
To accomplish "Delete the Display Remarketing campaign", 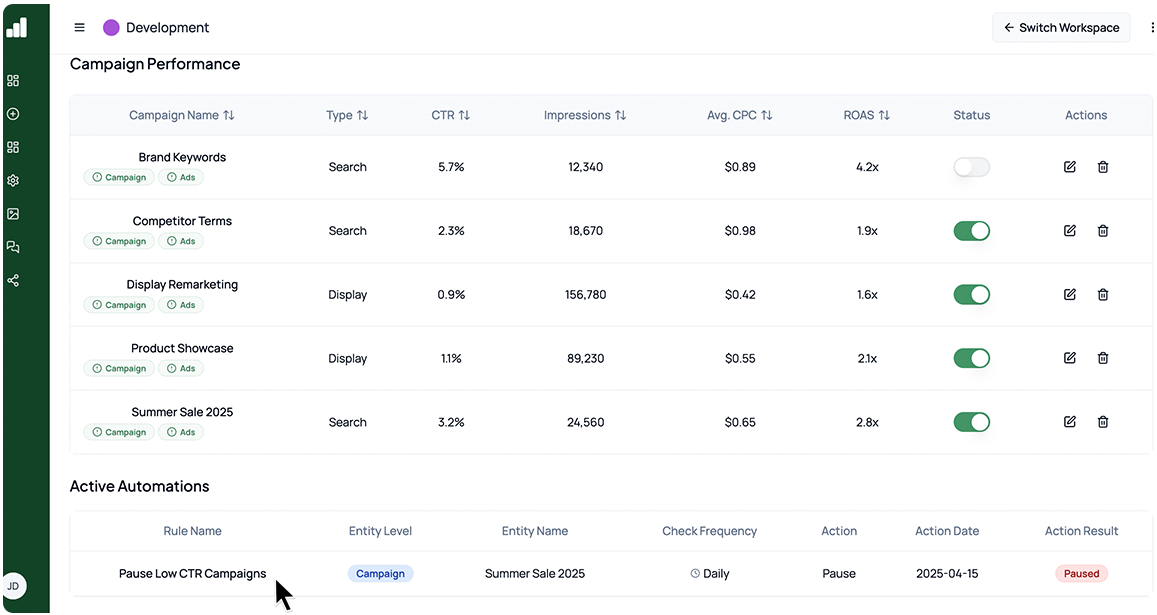I will (x=1102, y=295).
